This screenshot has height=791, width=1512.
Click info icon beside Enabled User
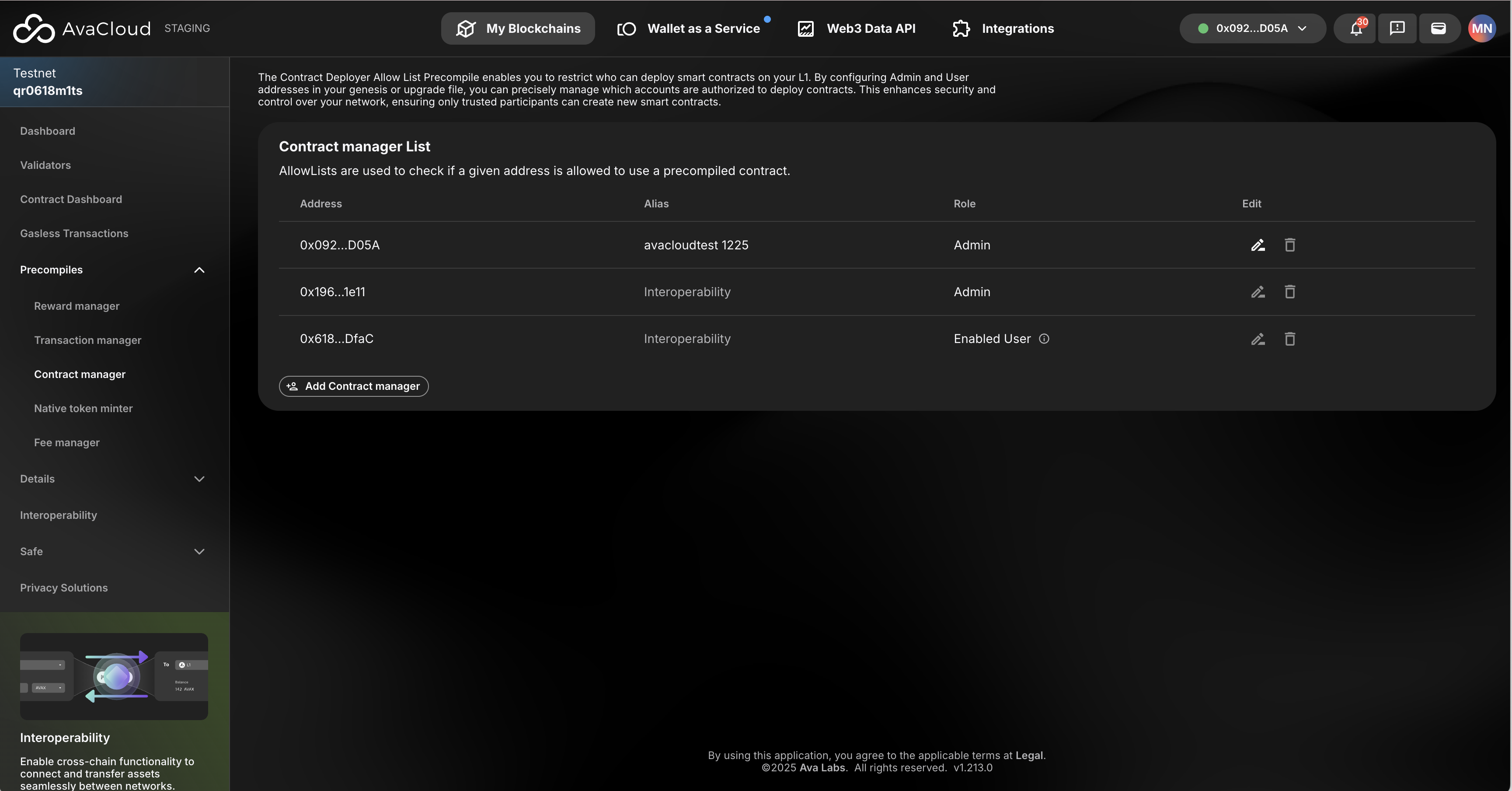pos(1044,339)
